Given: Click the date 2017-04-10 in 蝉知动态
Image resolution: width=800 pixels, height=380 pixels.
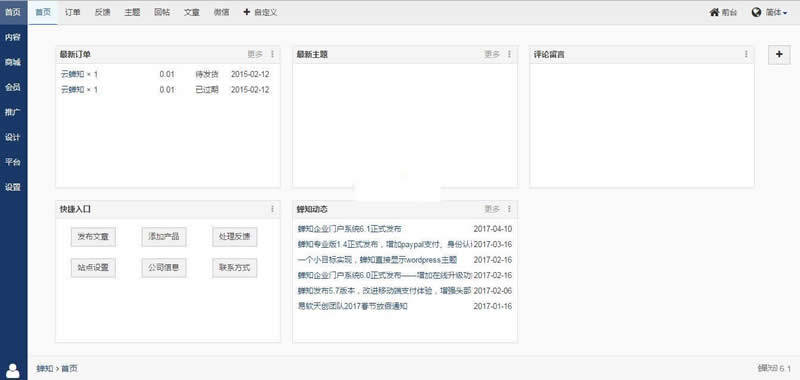Looking at the screenshot, I should coord(493,229).
